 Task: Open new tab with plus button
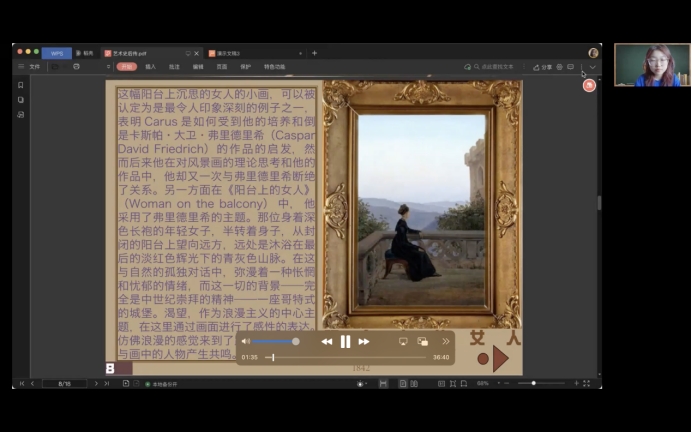pyautogui.click(x=314, y=53)
